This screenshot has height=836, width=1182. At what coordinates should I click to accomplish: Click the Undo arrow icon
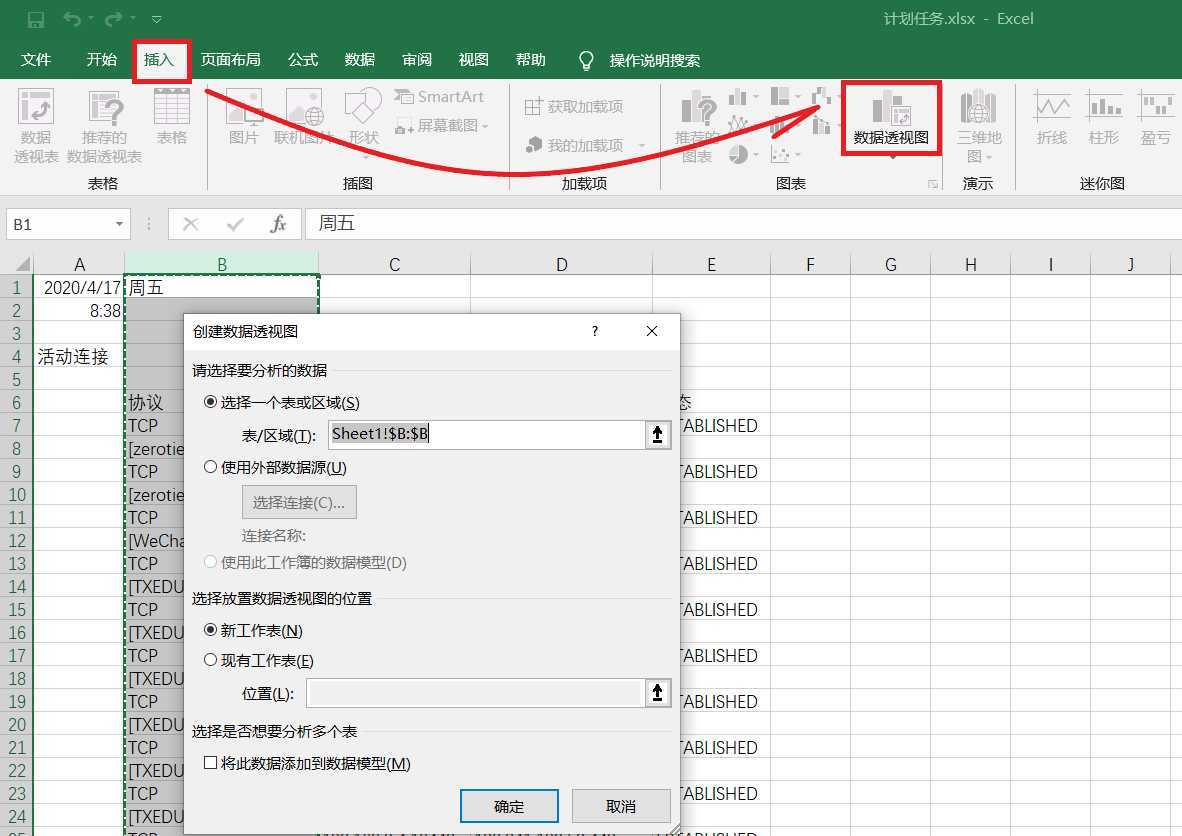pyautogui.click(x=72, y=19)
